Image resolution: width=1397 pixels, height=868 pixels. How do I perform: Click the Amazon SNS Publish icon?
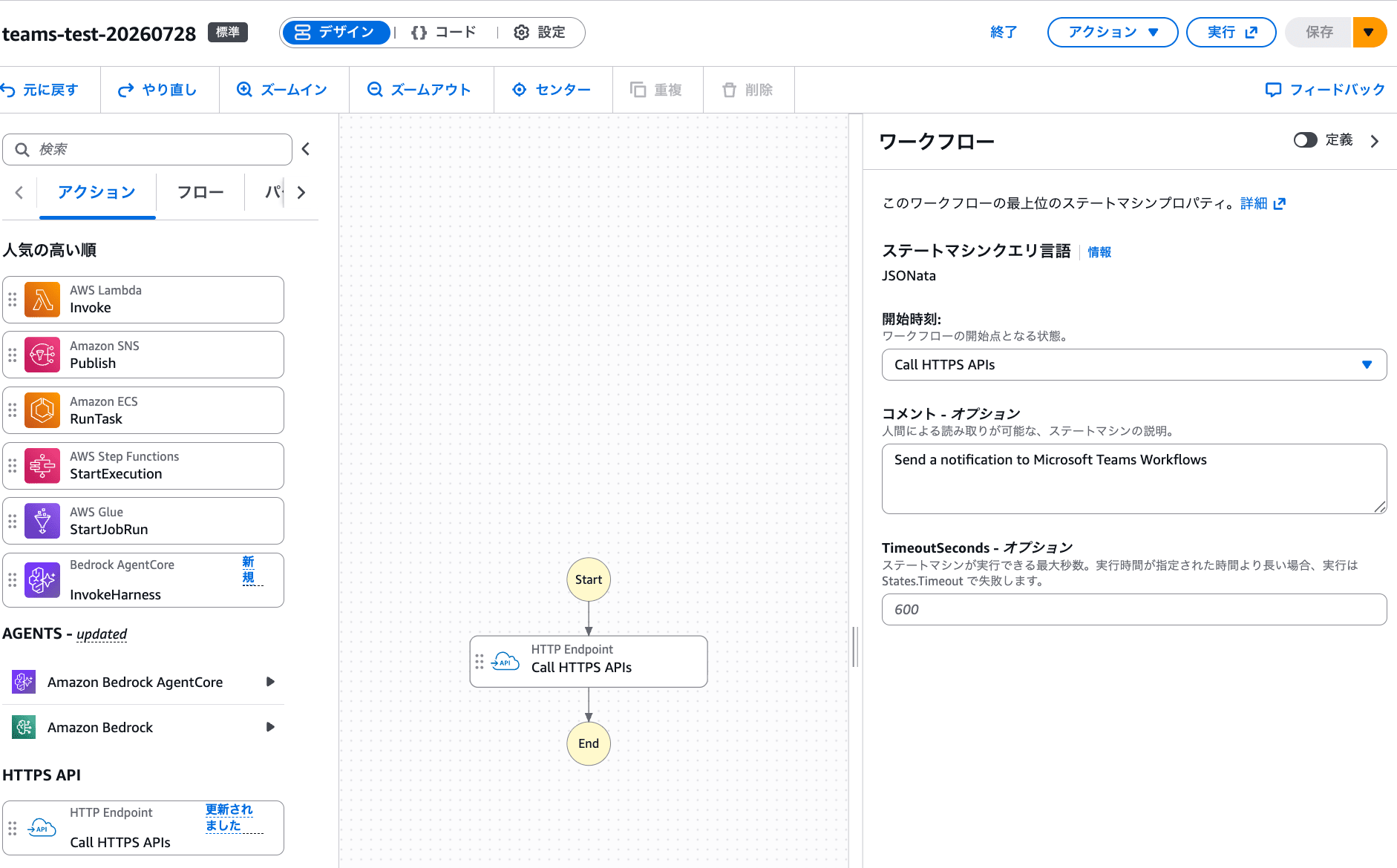(42, 355)
